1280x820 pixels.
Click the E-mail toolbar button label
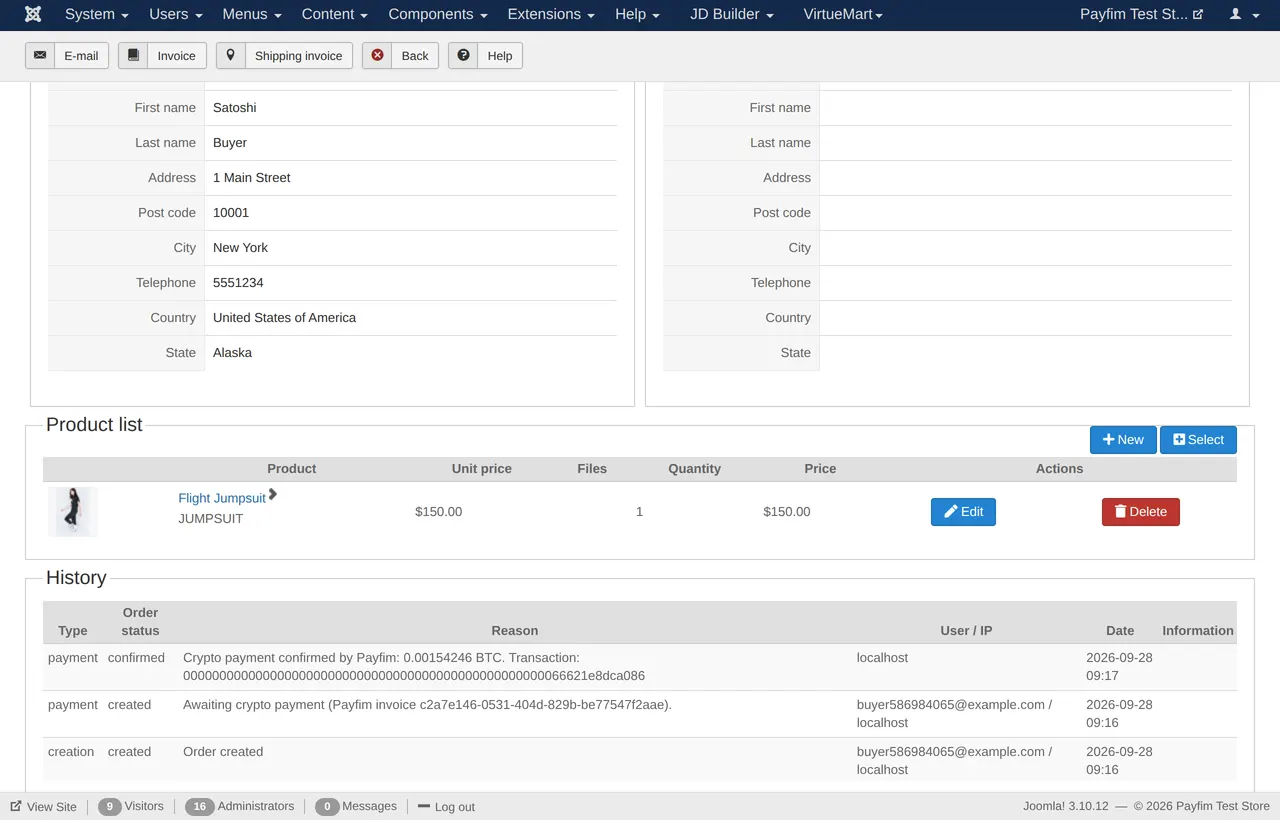(x=81, y=56)
